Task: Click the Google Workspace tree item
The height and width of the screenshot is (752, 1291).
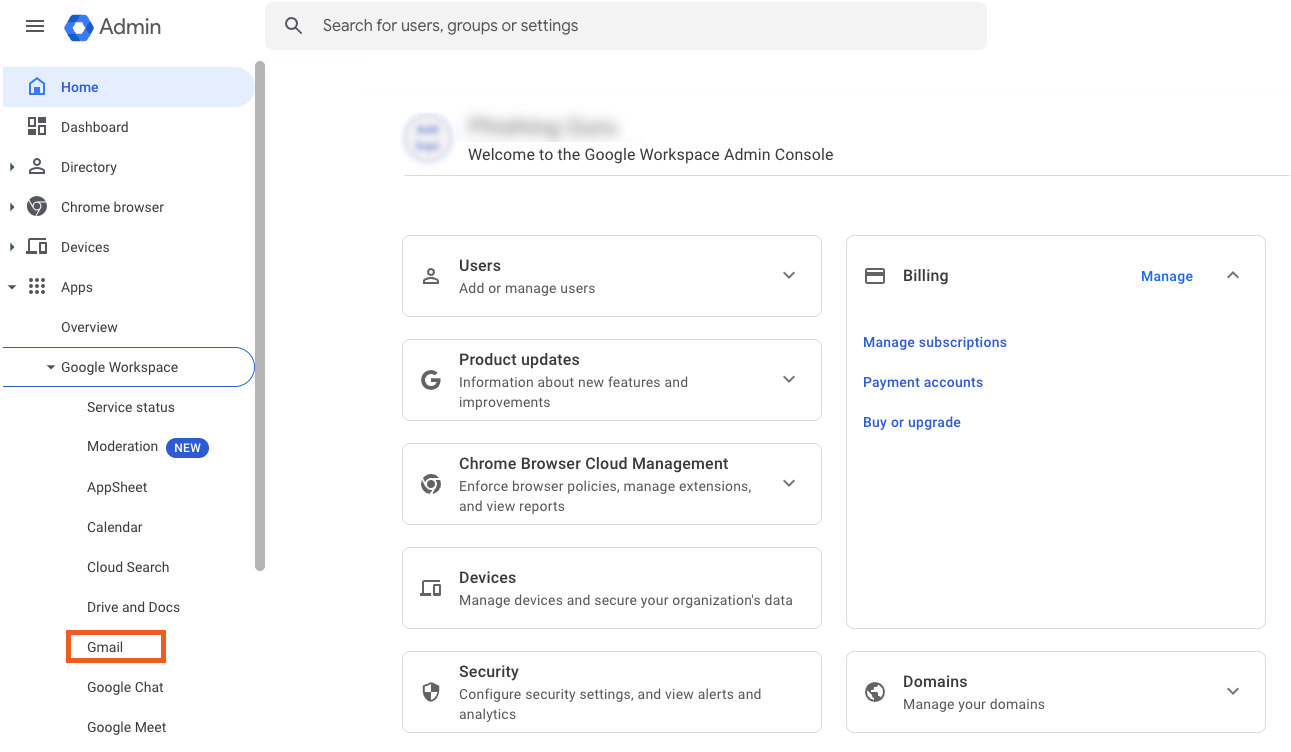Action: pos(128,367)
